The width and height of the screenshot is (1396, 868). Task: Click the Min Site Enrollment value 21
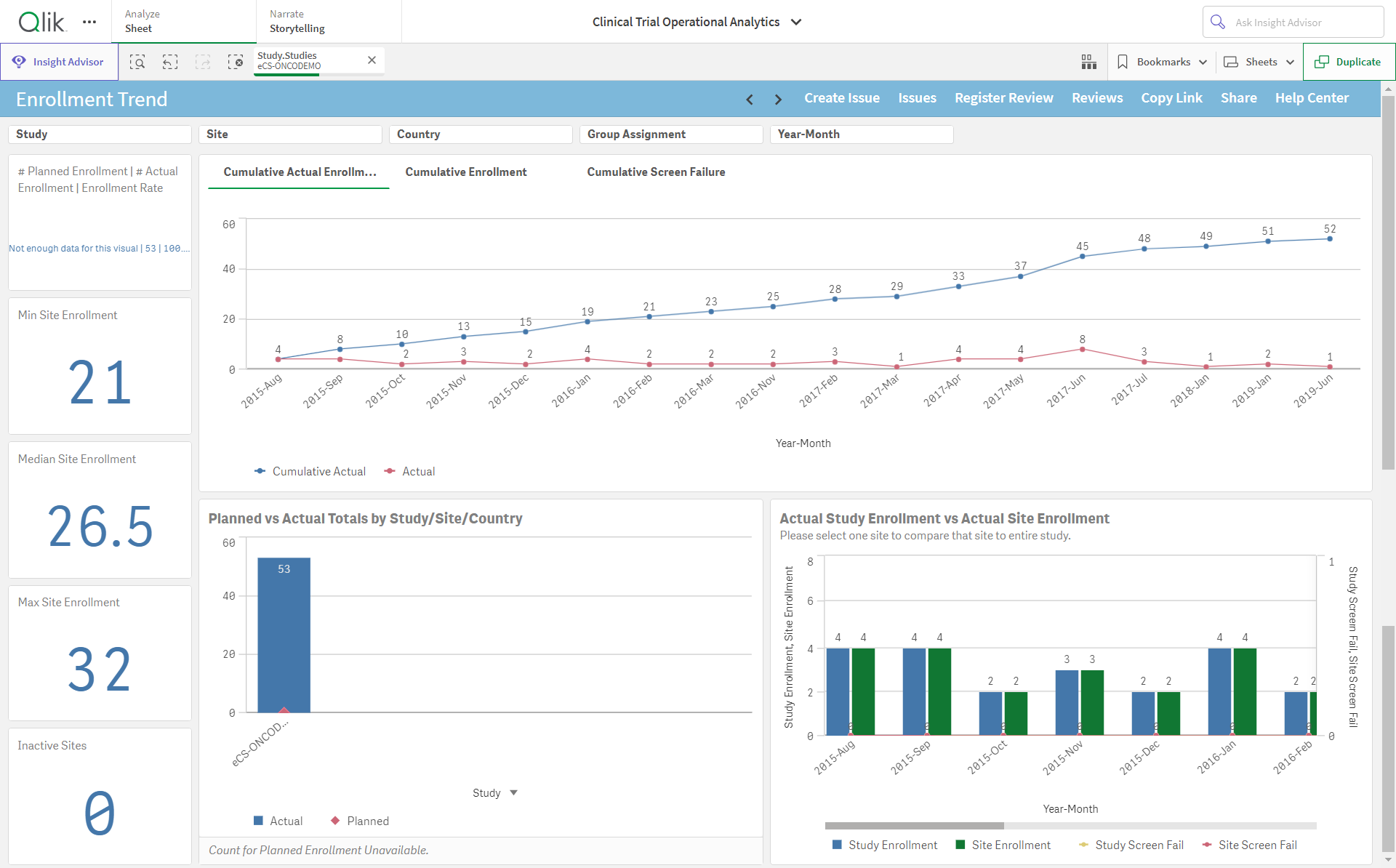coord(100,382)
